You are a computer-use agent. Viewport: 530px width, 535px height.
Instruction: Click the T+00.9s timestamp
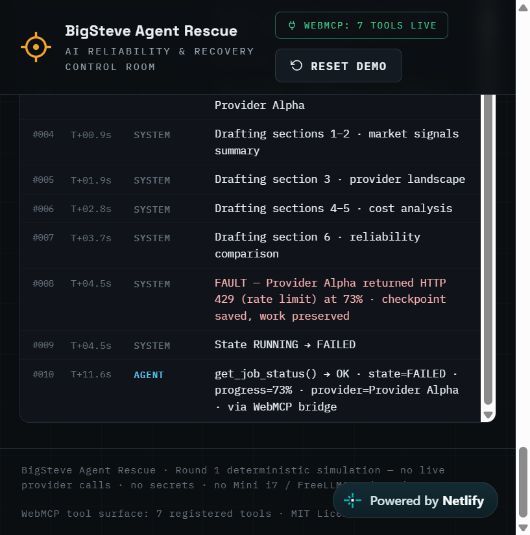[91, 135]
